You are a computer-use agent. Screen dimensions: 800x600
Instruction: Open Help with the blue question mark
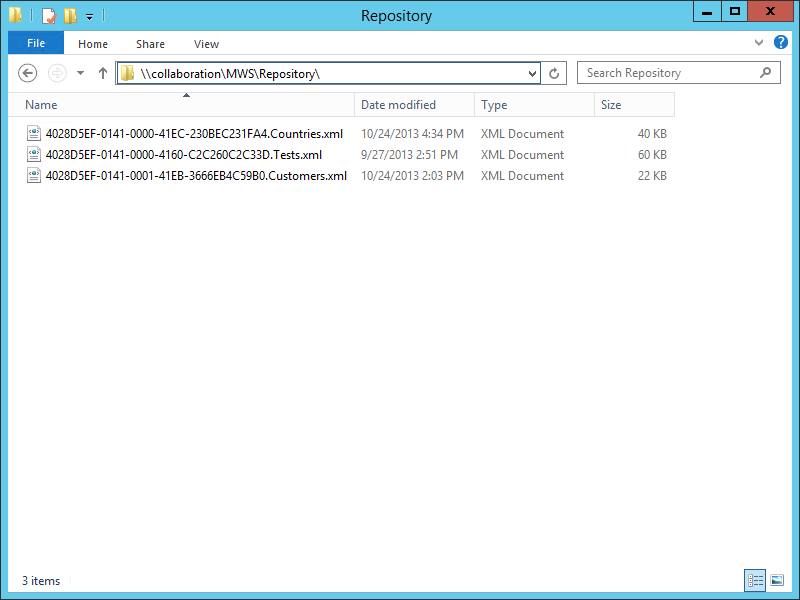pos(781,44)
